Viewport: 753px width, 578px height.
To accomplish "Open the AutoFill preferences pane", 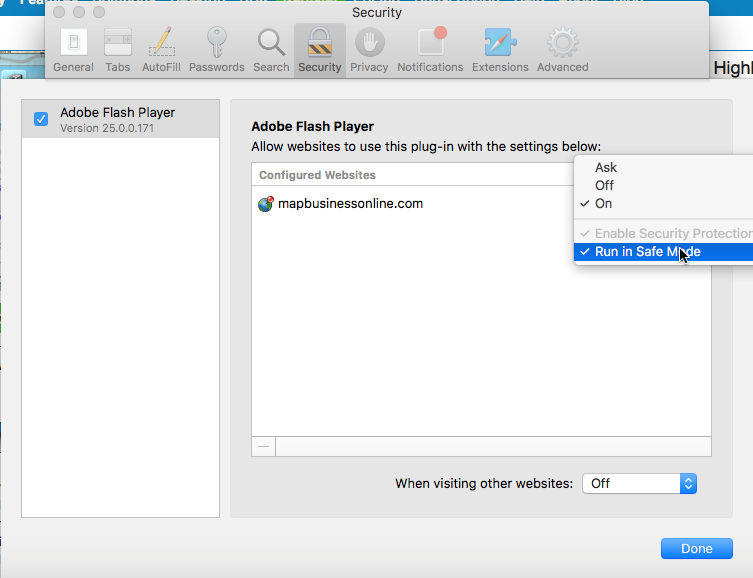I will 161,50.
